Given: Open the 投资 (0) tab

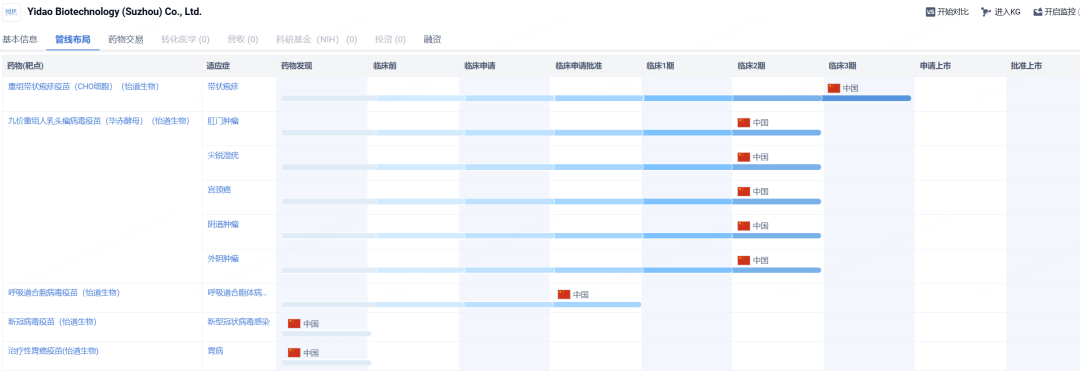Looking at the screenshot, I should coord(390,39).
